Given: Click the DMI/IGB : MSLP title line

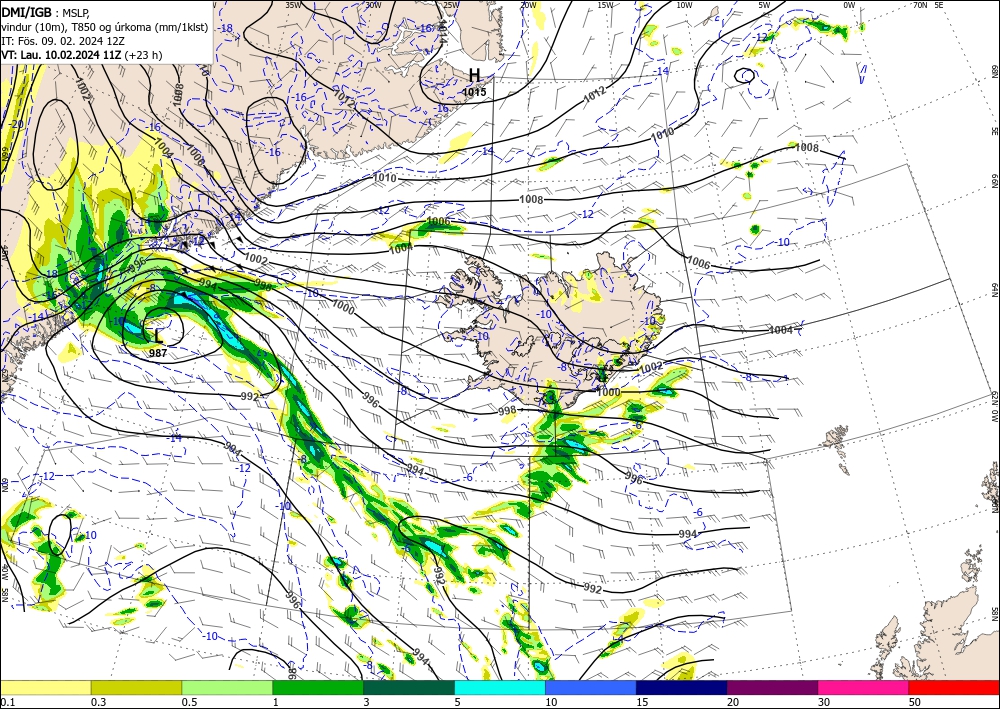Looking at the screenshot, I should 47,11.
